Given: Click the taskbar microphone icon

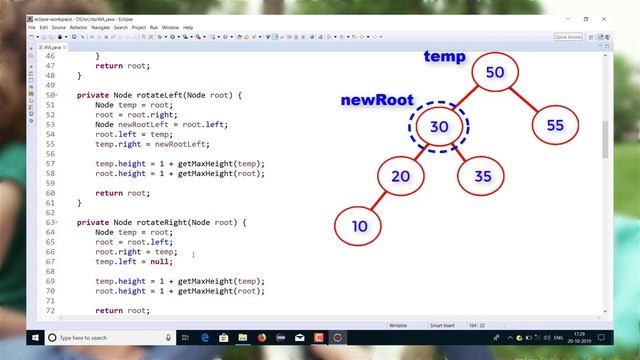Looking at the screenshot, I should [168, 338].
